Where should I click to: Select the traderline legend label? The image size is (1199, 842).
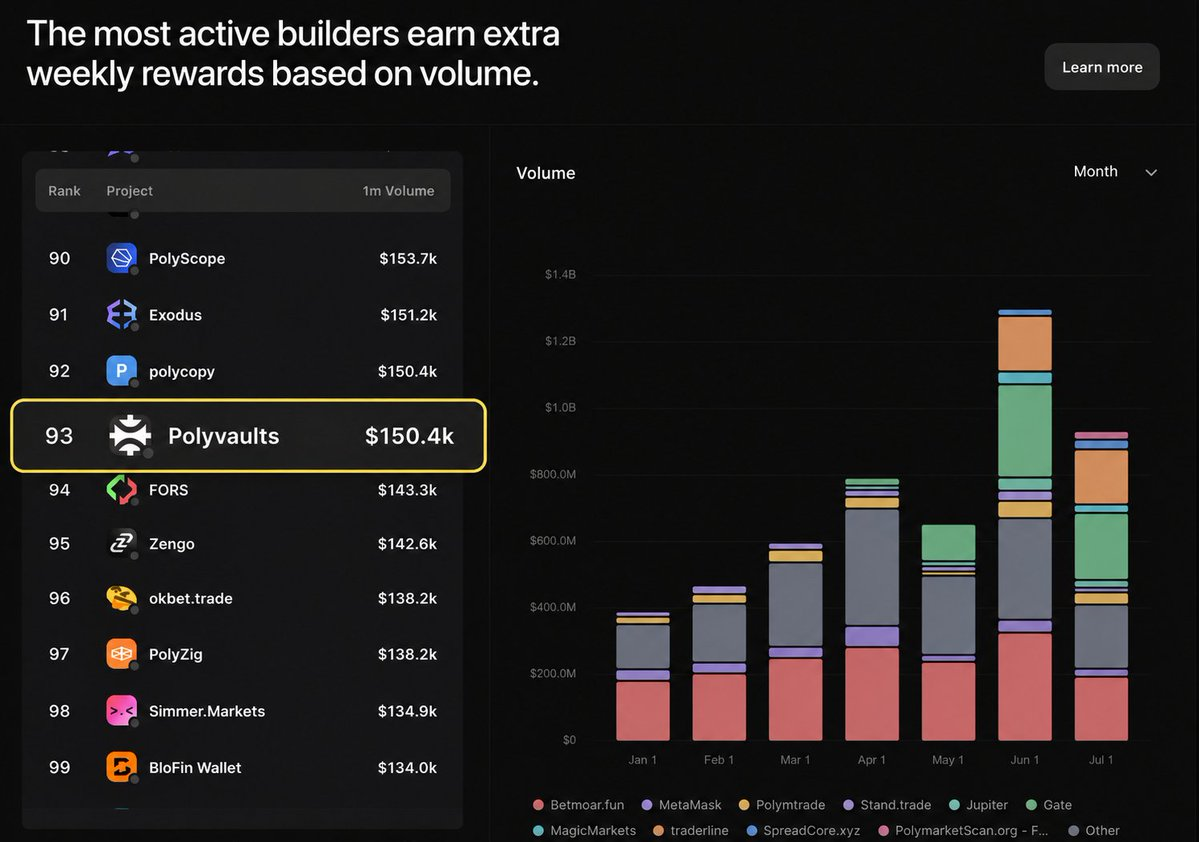pyautogui.click(x=700, y=831)
